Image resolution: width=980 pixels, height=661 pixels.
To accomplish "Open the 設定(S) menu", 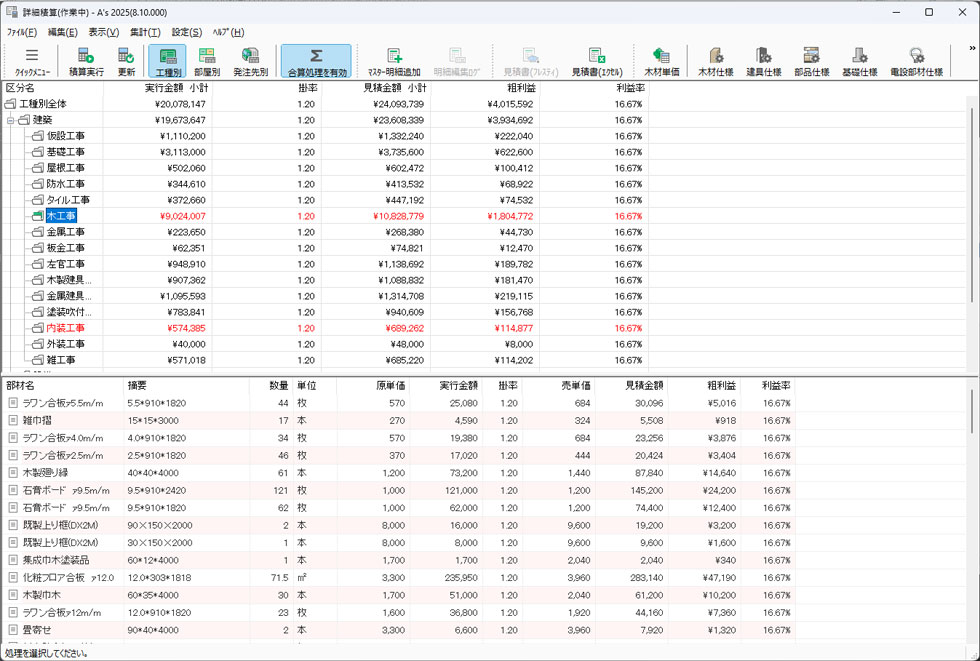I will point(187,32).
